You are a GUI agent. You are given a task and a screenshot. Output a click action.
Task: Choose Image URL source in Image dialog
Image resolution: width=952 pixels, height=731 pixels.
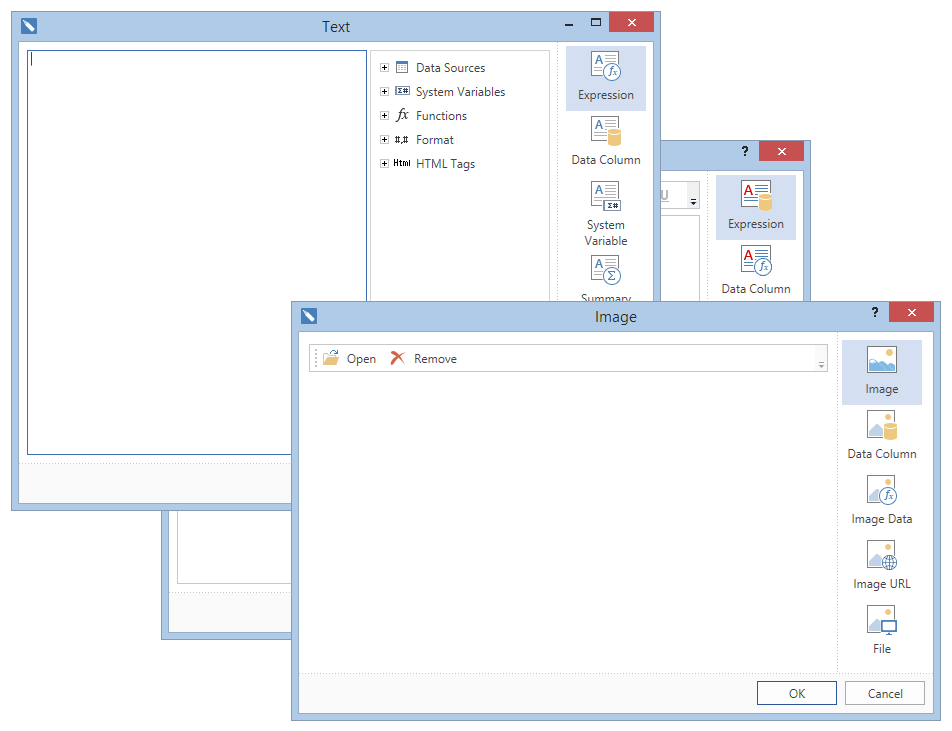882,566
